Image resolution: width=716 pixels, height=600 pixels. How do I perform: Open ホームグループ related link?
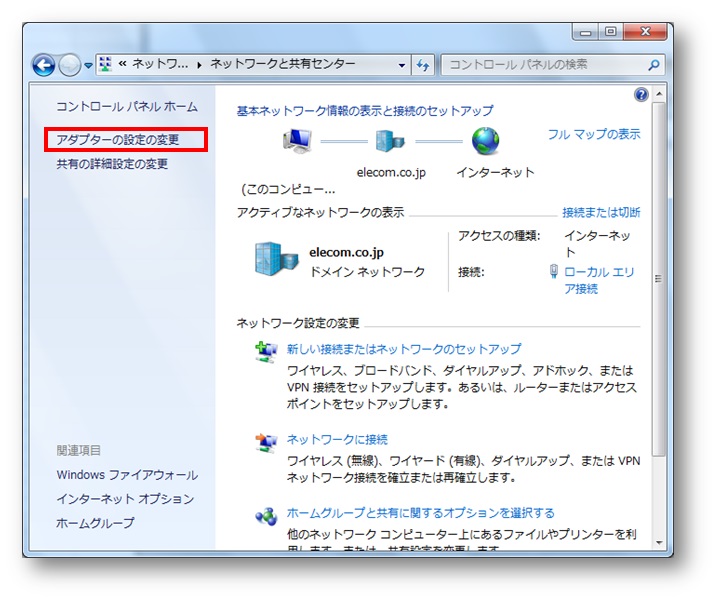[x=95, y=523]
